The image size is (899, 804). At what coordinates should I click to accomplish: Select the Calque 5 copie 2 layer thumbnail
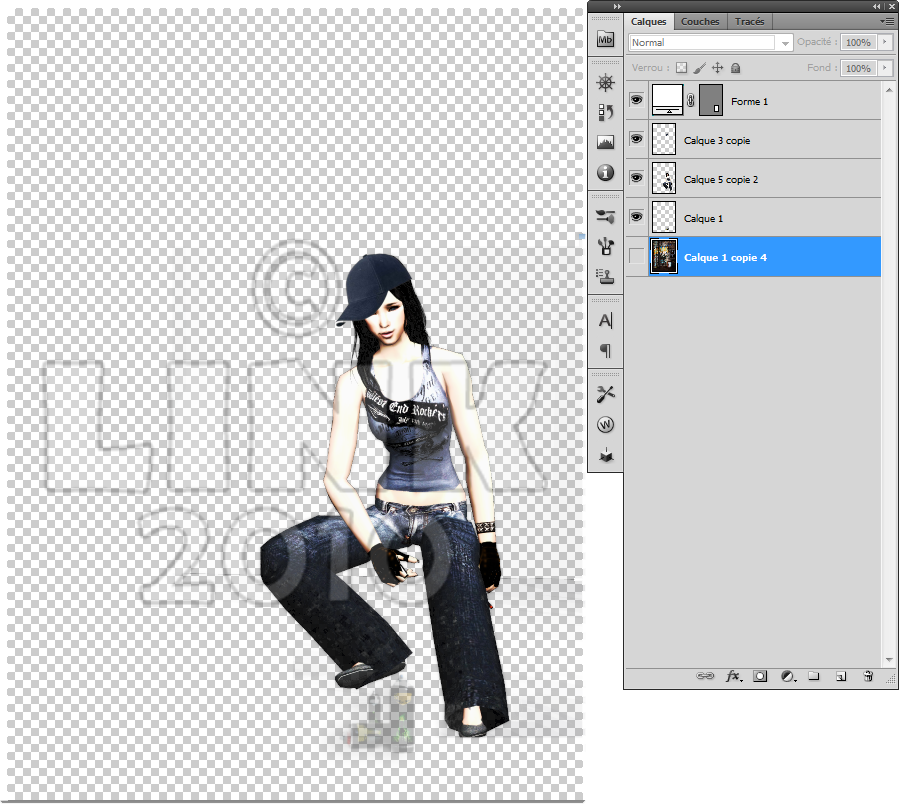tap(664, 179)
